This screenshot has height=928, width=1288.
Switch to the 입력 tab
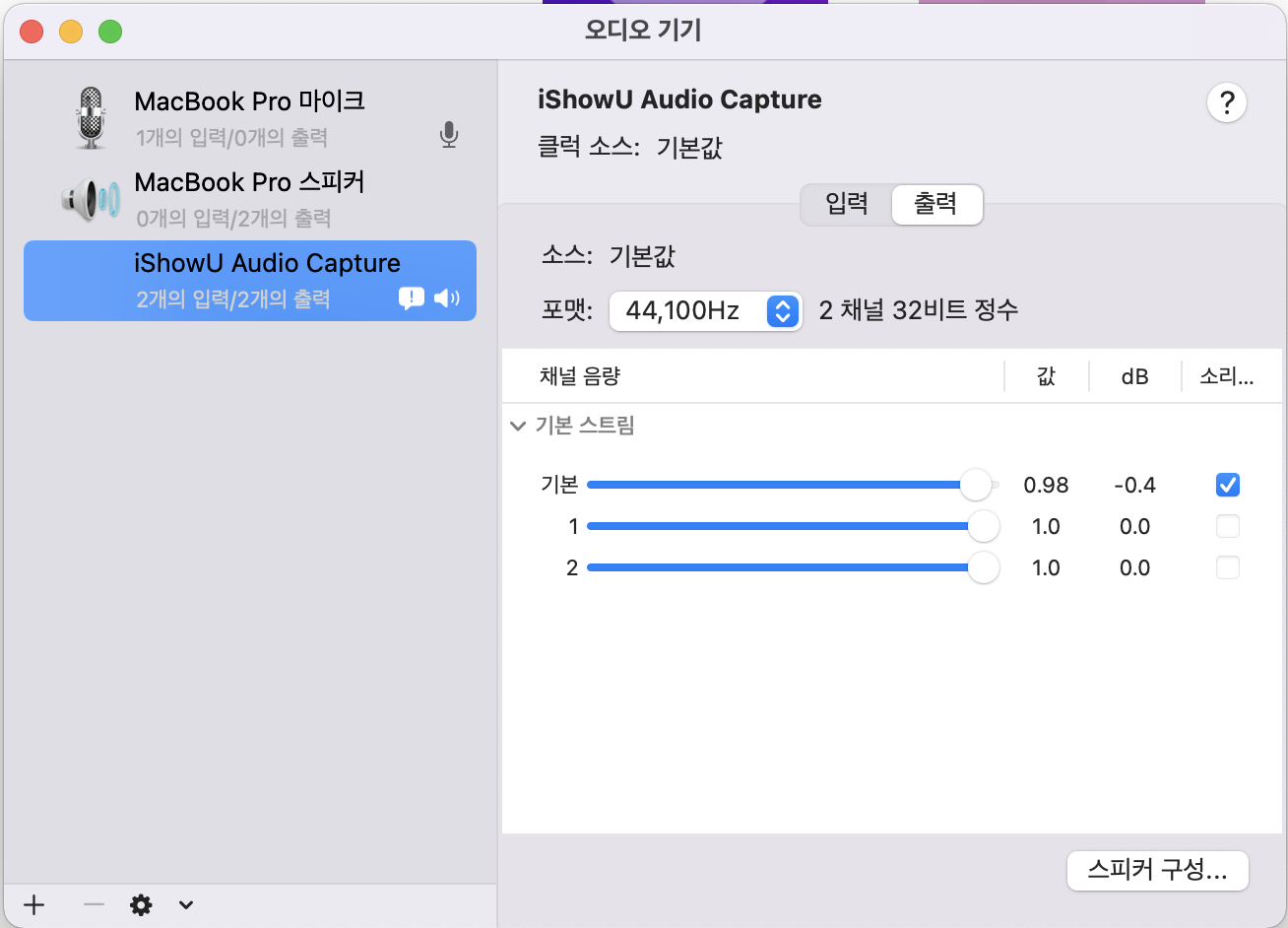point(847,204)
